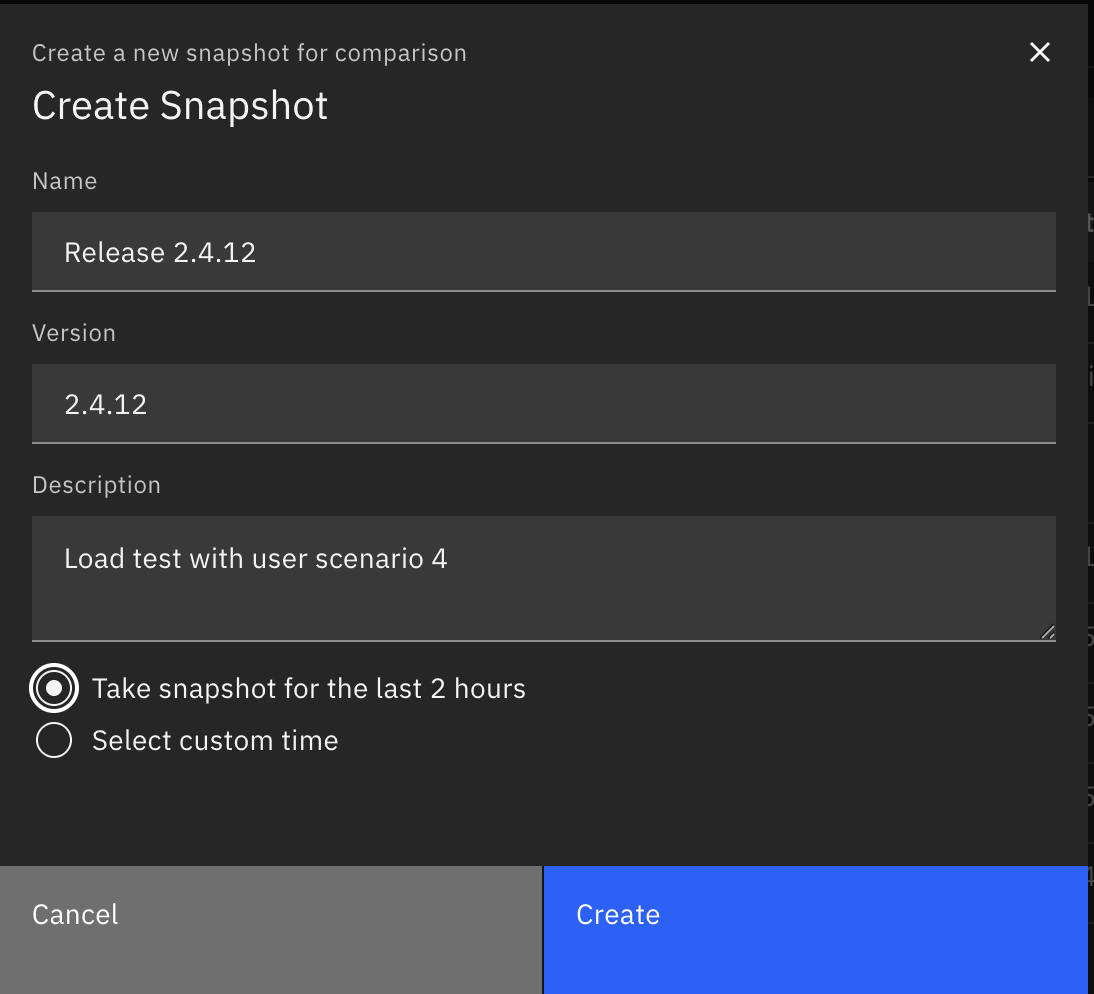Click the 'Create Snapshot' dialog title
This screenshot has height=994, width=1094.
[x=180, y=105]
